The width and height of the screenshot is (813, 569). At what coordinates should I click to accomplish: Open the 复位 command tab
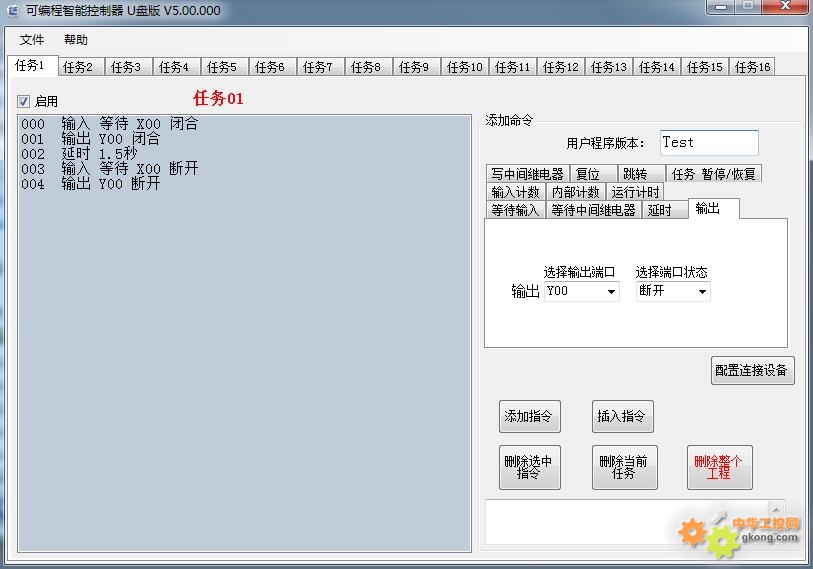coord(593,174)
